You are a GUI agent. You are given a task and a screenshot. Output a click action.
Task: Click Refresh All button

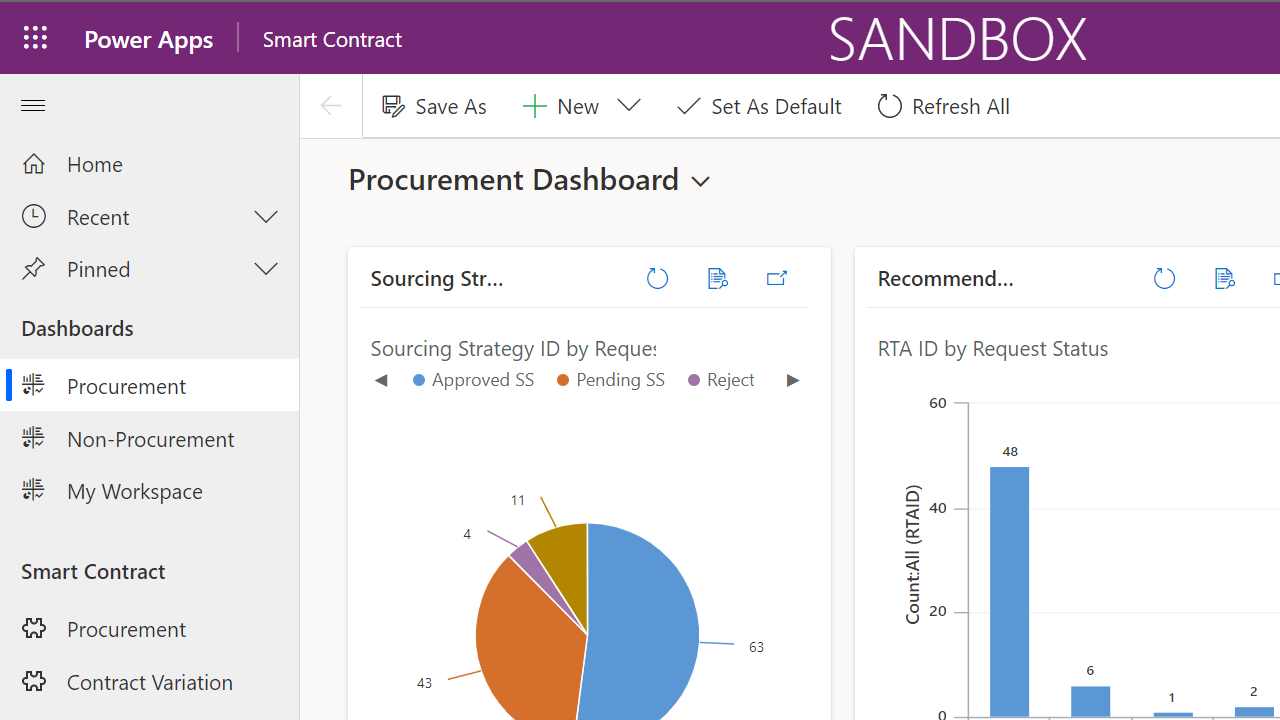(x=943, y=106)
